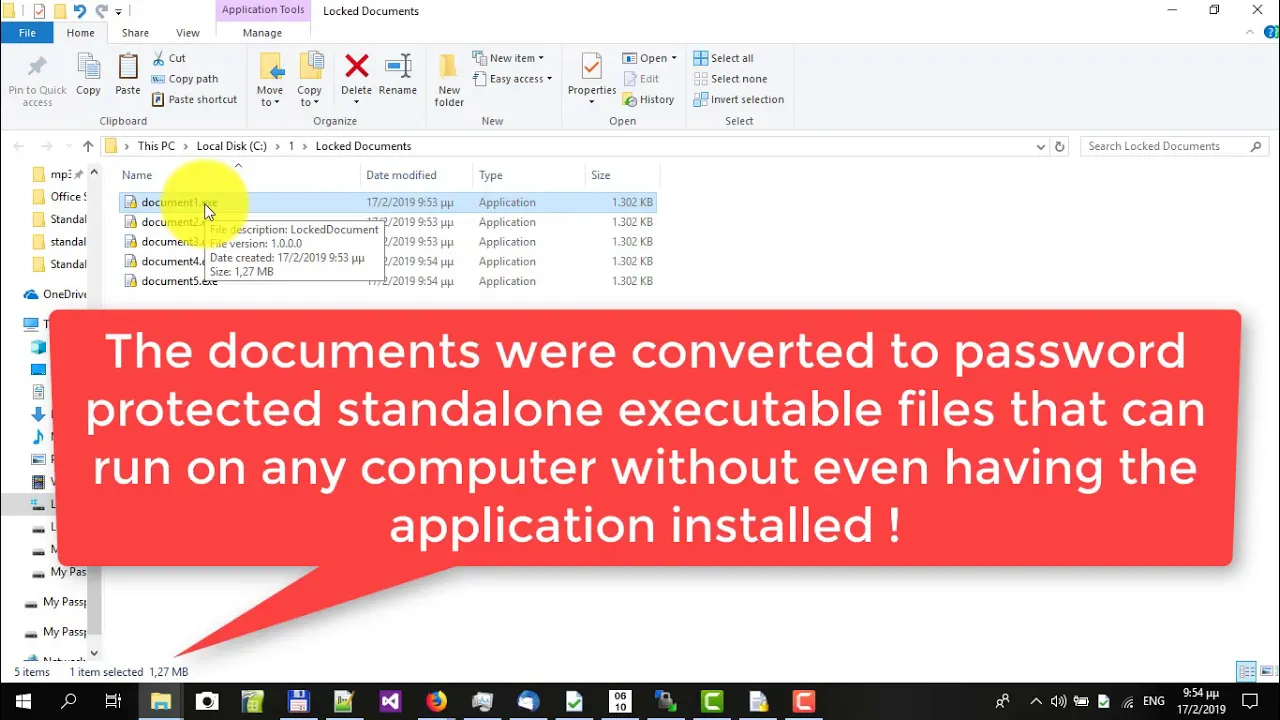This screenshot has height=720, width=1280.
Task: Open History in the Open group
Action: pyautogui.click(x=649, y=99)
